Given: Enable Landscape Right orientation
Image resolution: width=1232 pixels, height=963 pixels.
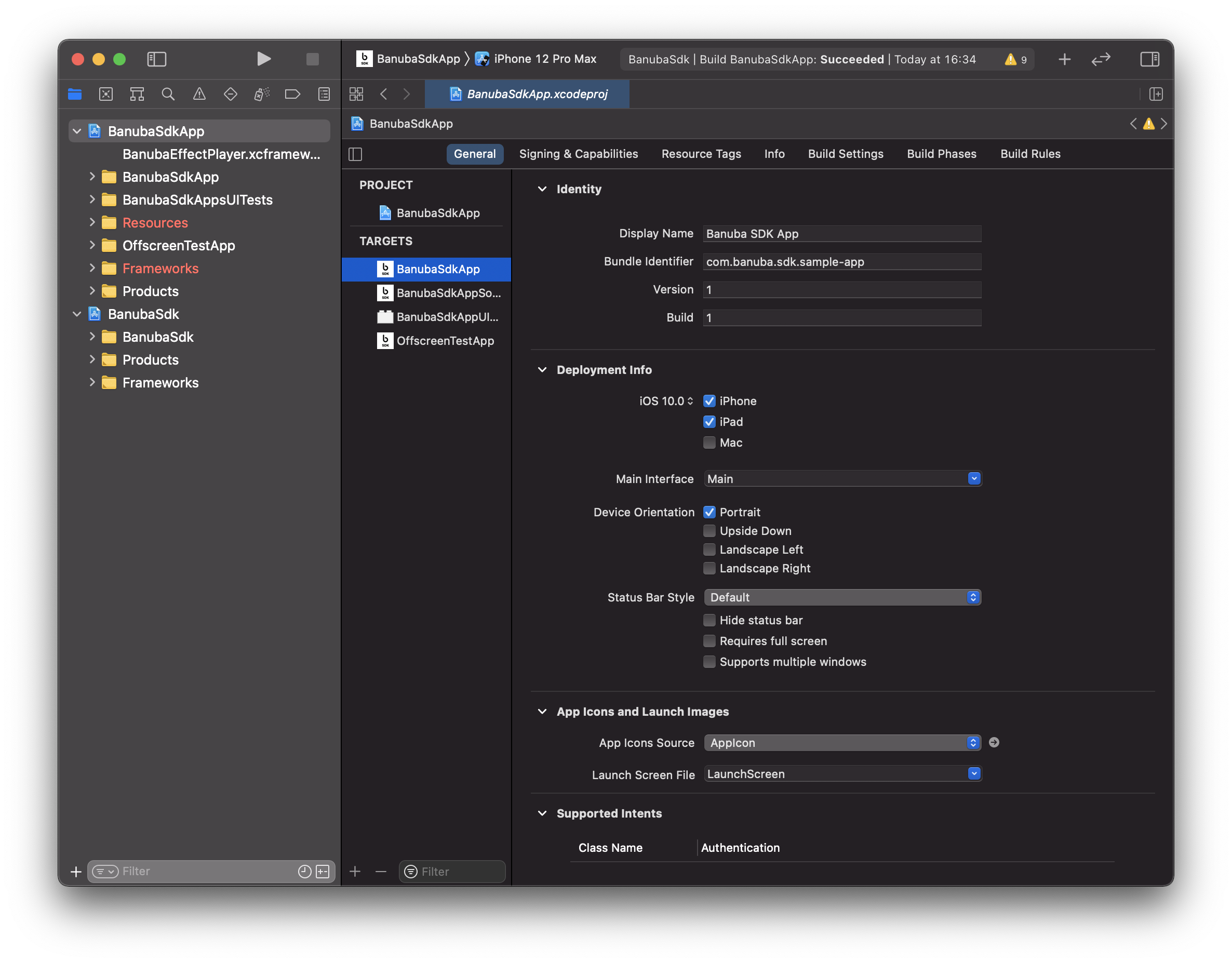Looking at the screenshot, I should coord(709,568).
